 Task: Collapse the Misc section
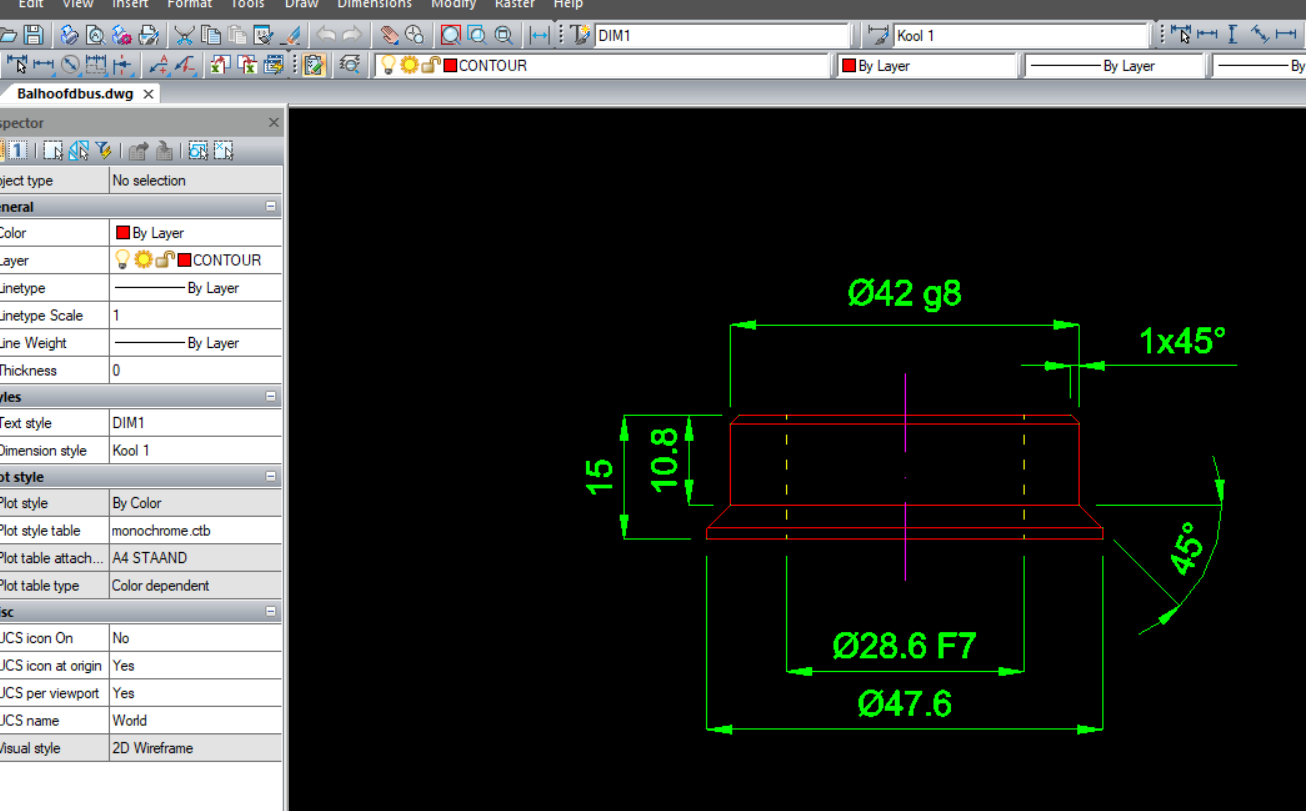point(270,611)
